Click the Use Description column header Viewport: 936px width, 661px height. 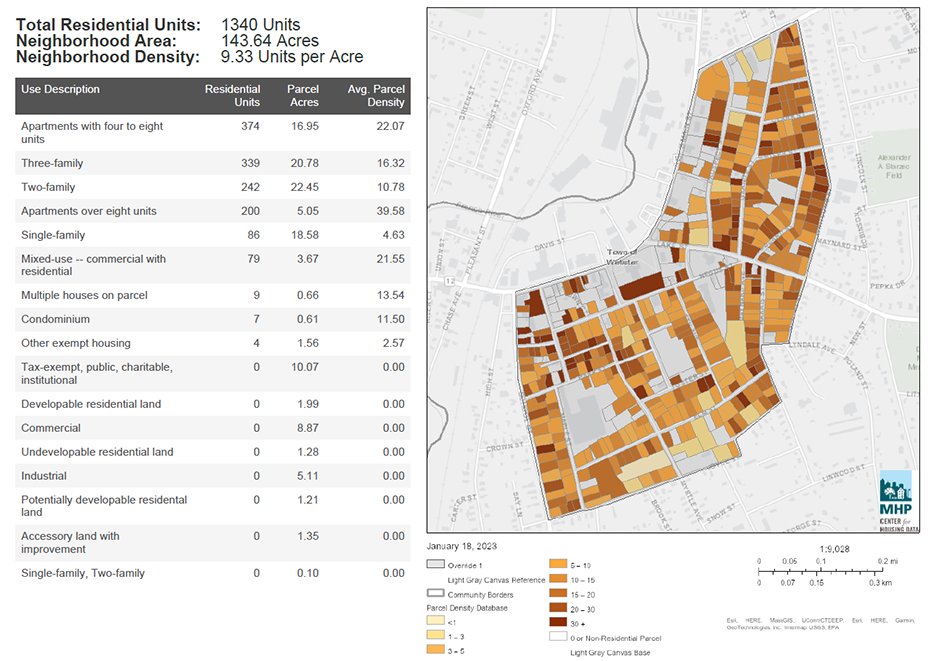click(x=60, y=89)
